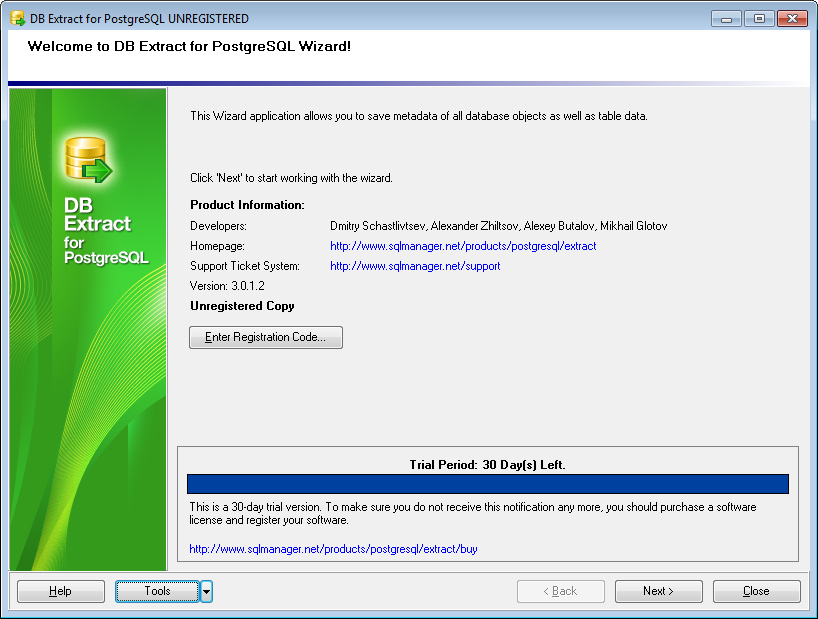This screenshot has height=619, width=818.
Task: Click the Version 3.0.1.2 label
Action: [x=227, y=286]
